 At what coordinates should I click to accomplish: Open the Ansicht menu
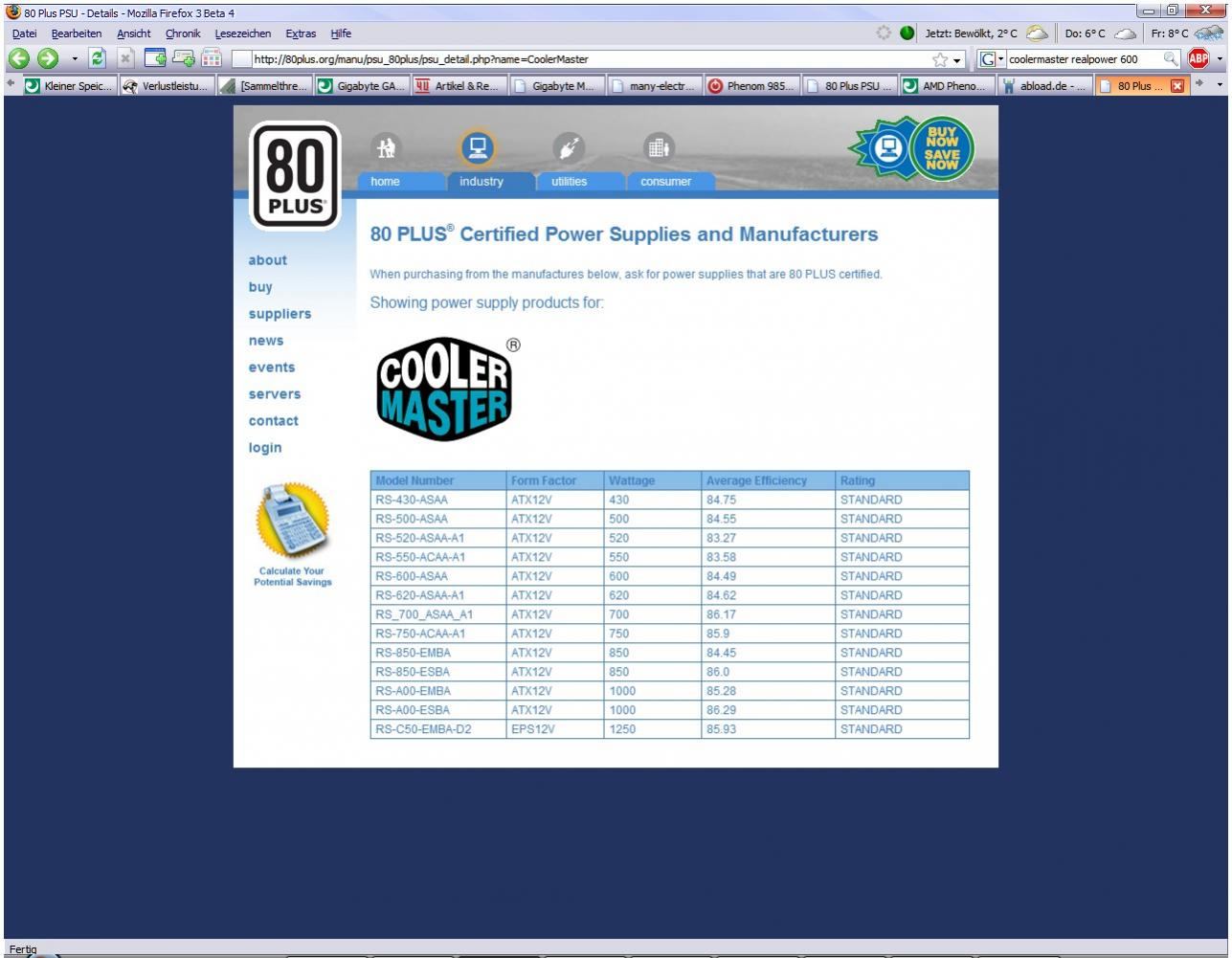133,33
